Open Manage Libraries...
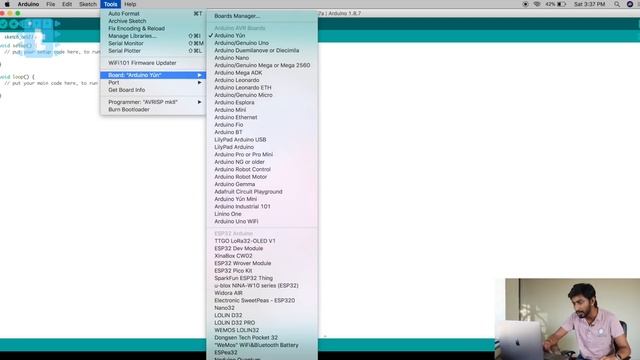Viewport: 640px width, 360px height. click(x=153, y=36)
